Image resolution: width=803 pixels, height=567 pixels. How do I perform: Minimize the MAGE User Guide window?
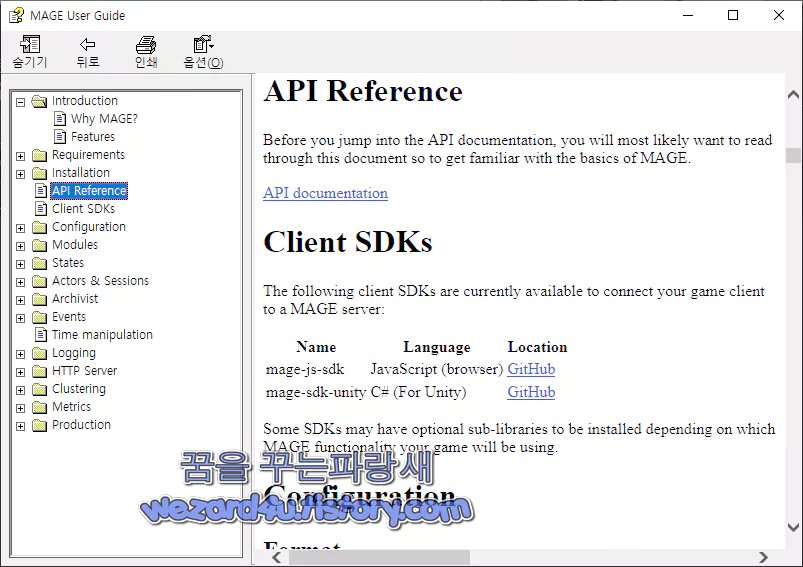click(x=688, y=15)
